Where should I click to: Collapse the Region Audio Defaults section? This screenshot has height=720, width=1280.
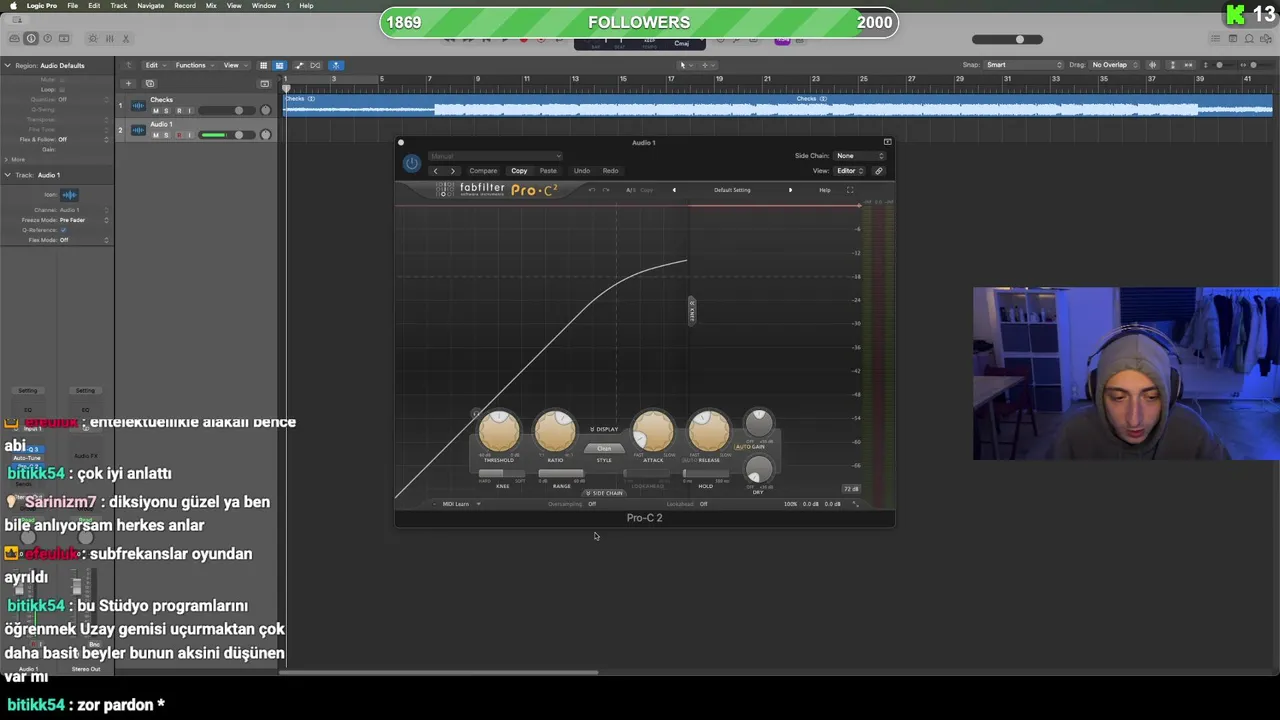click(7, 66)
